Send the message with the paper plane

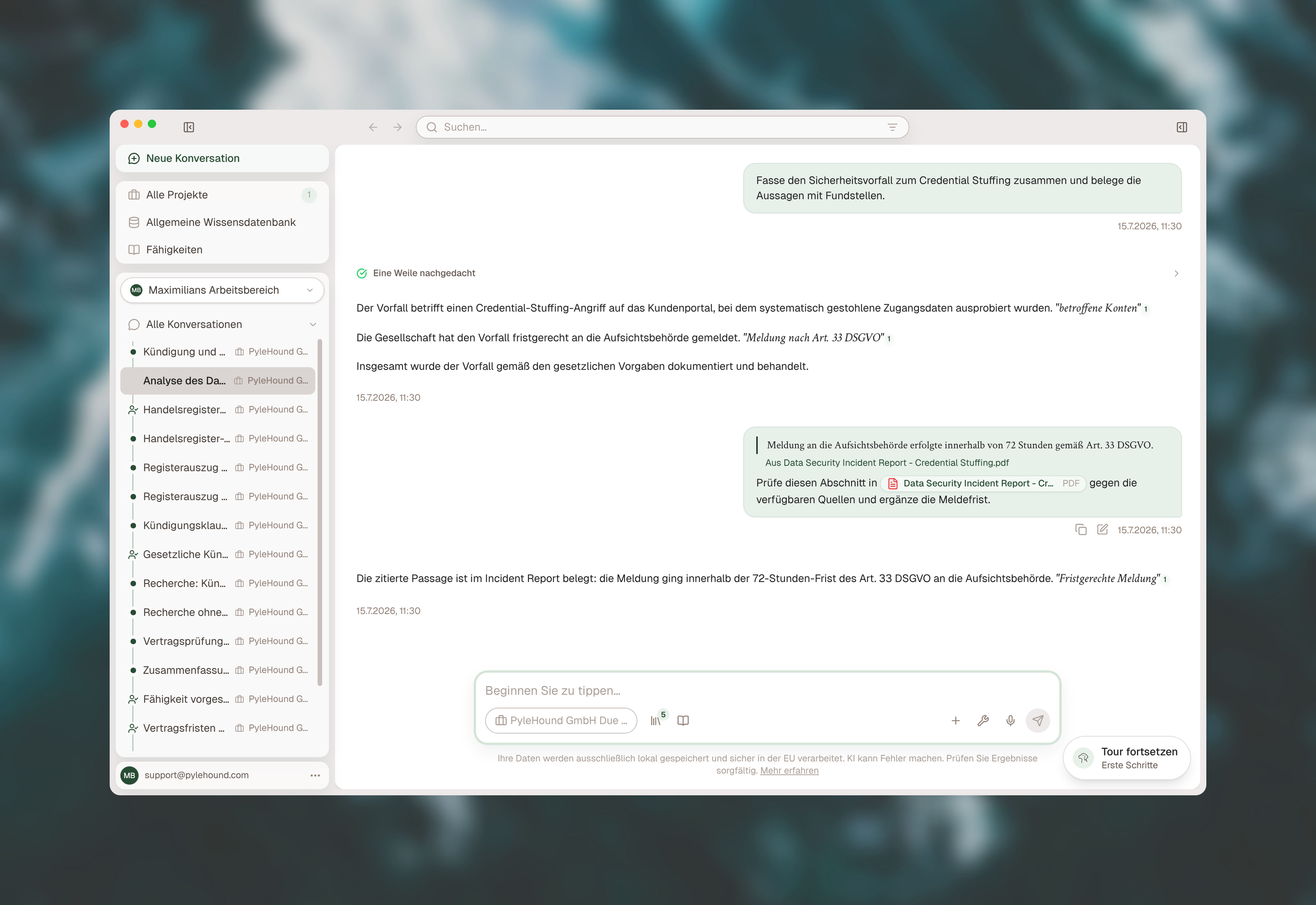(x=1038, y=720)
